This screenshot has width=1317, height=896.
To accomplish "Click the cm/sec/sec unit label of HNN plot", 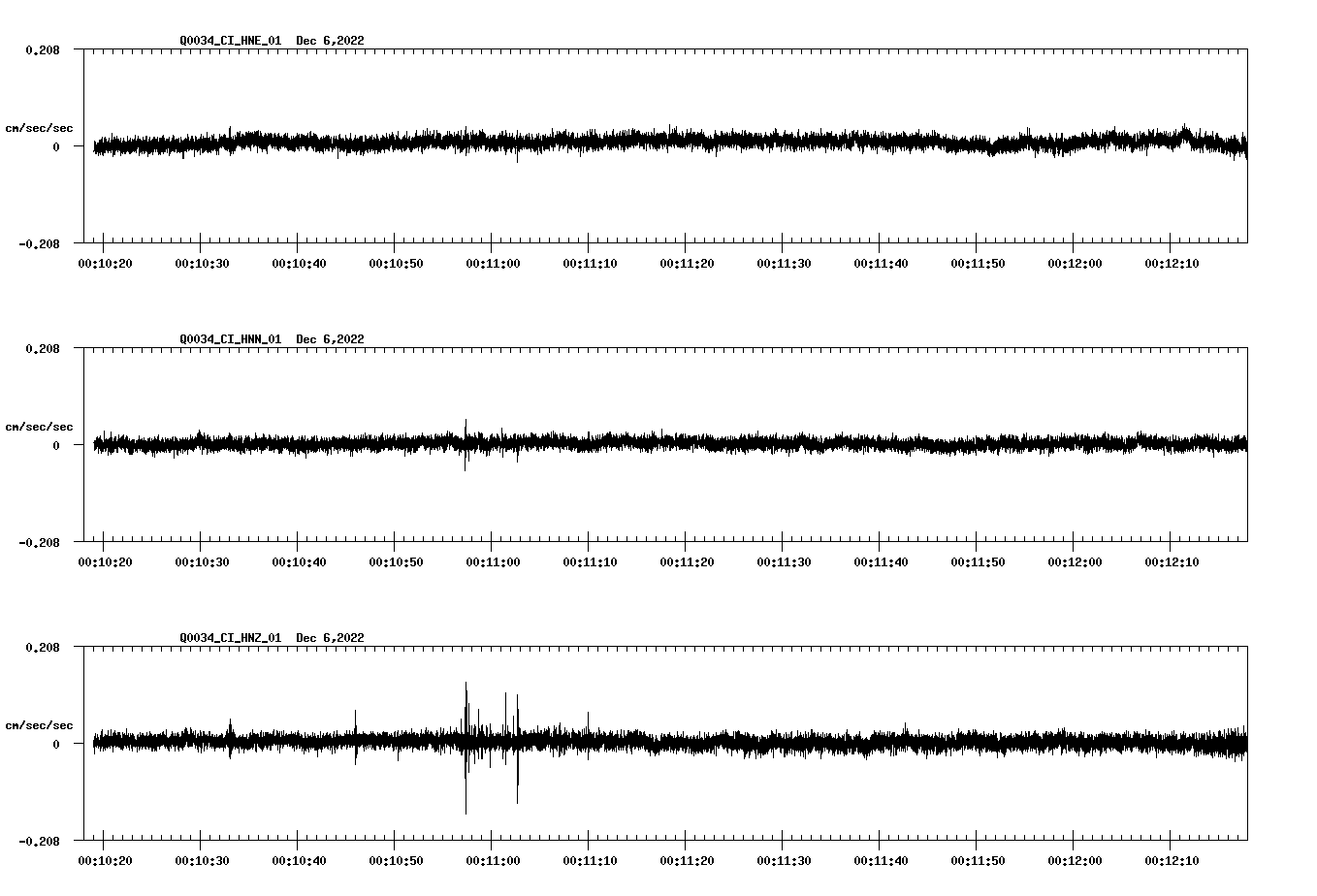I will pos(39,427).
